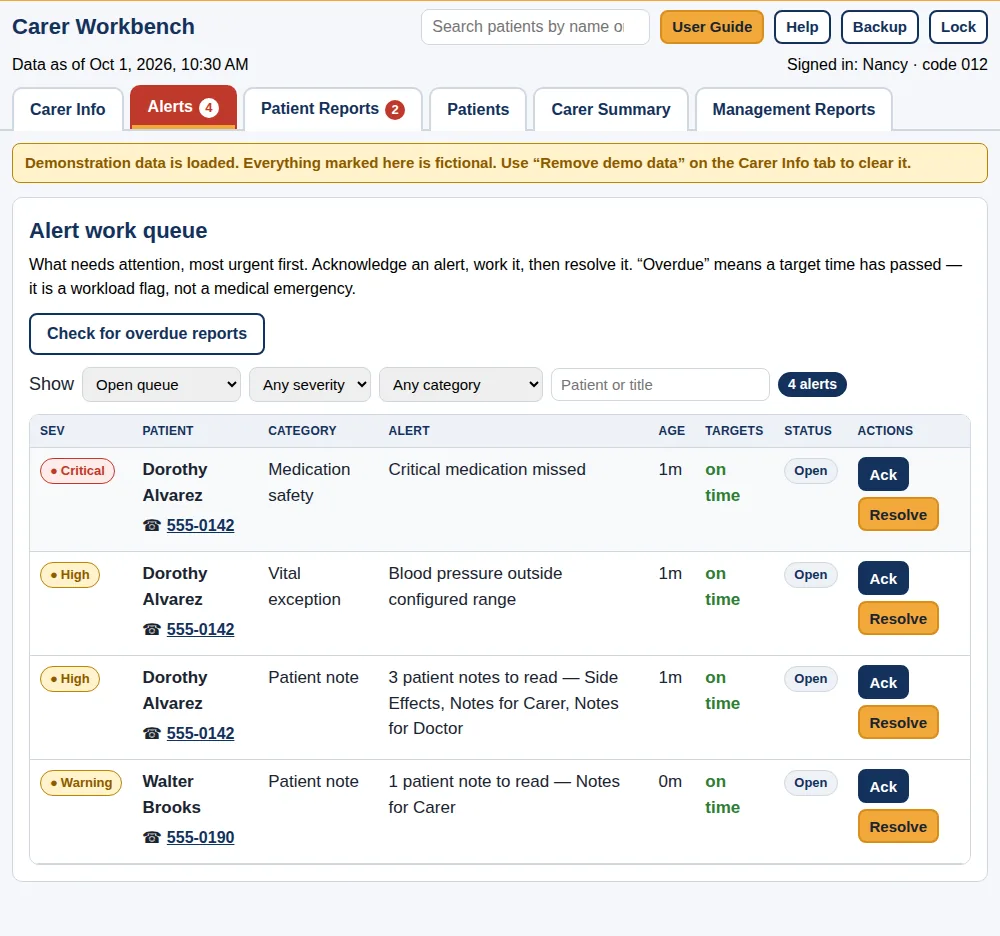The image size is (1000, 936).
Task: Expand the Any category dropdown
Action: [x=460, y=384]
